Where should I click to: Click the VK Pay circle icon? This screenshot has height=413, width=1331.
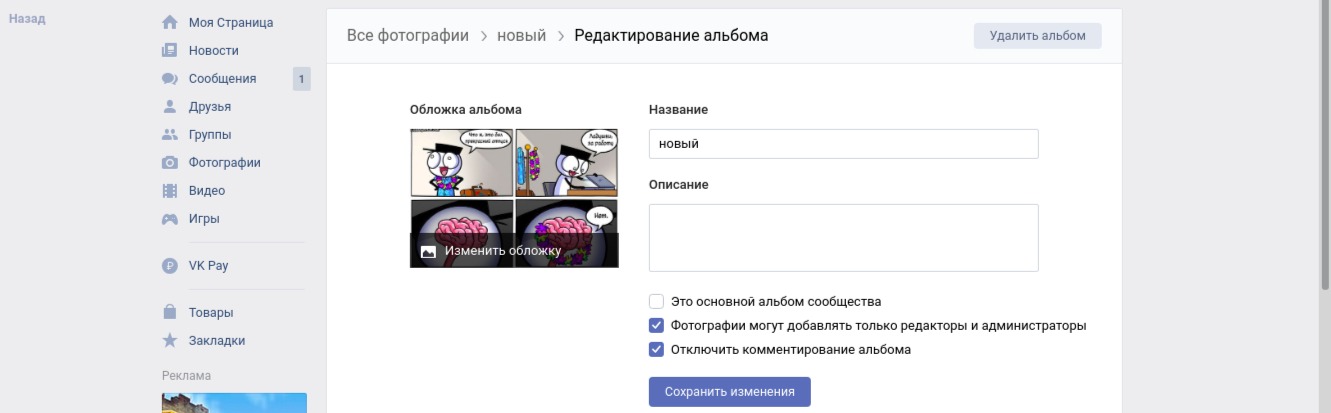tap(170, 266)
